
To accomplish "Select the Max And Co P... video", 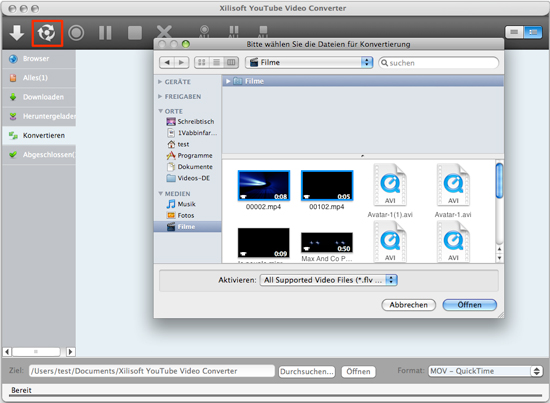I will coord(327,243).
